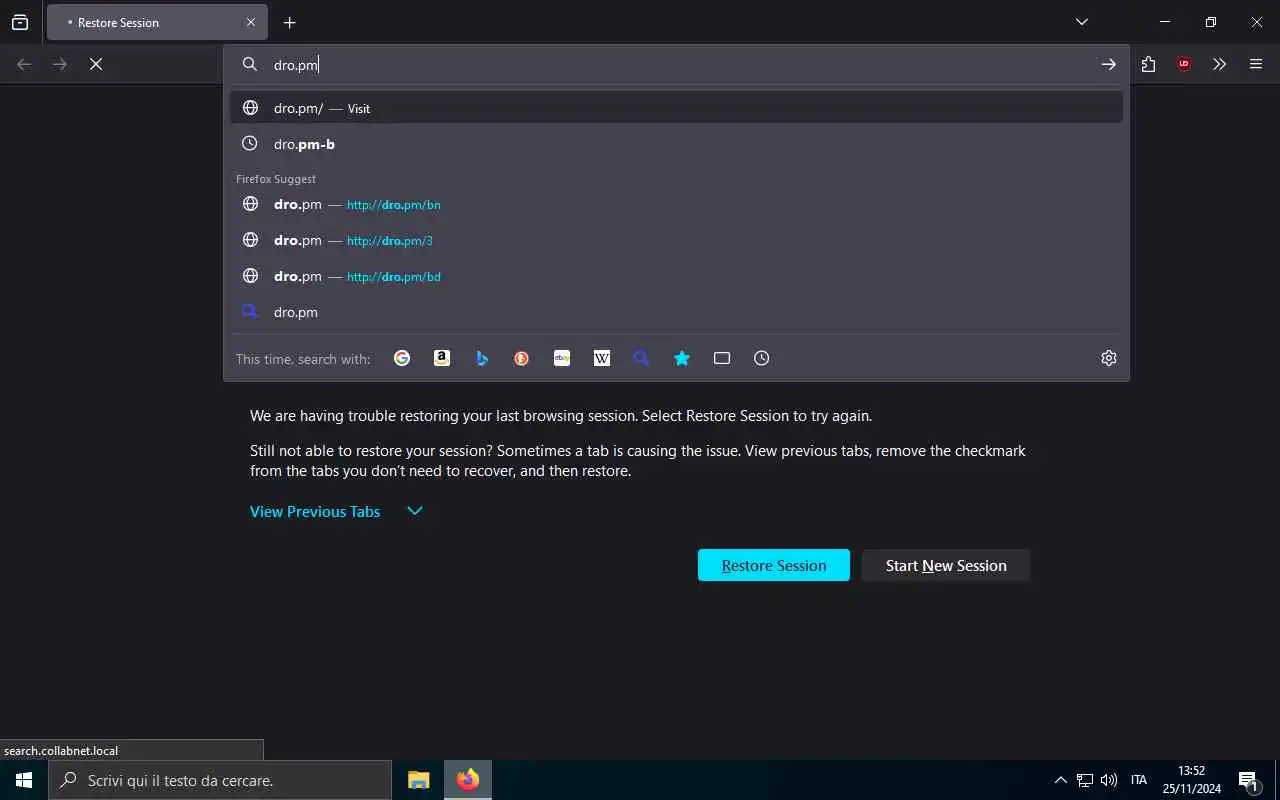This screenshot has width=1280, height=800.
Task: Search with Amazon one-off engine
Action: point(442,358)
